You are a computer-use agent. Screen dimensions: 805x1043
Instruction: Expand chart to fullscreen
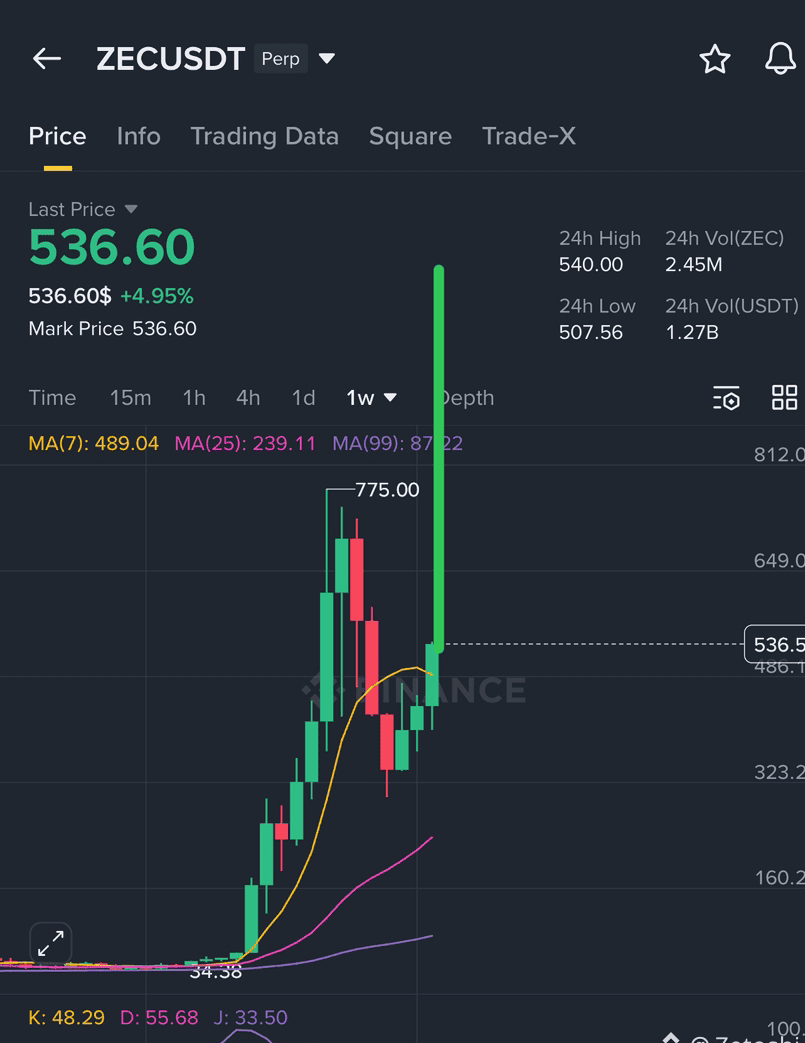[x=51, y=943]
